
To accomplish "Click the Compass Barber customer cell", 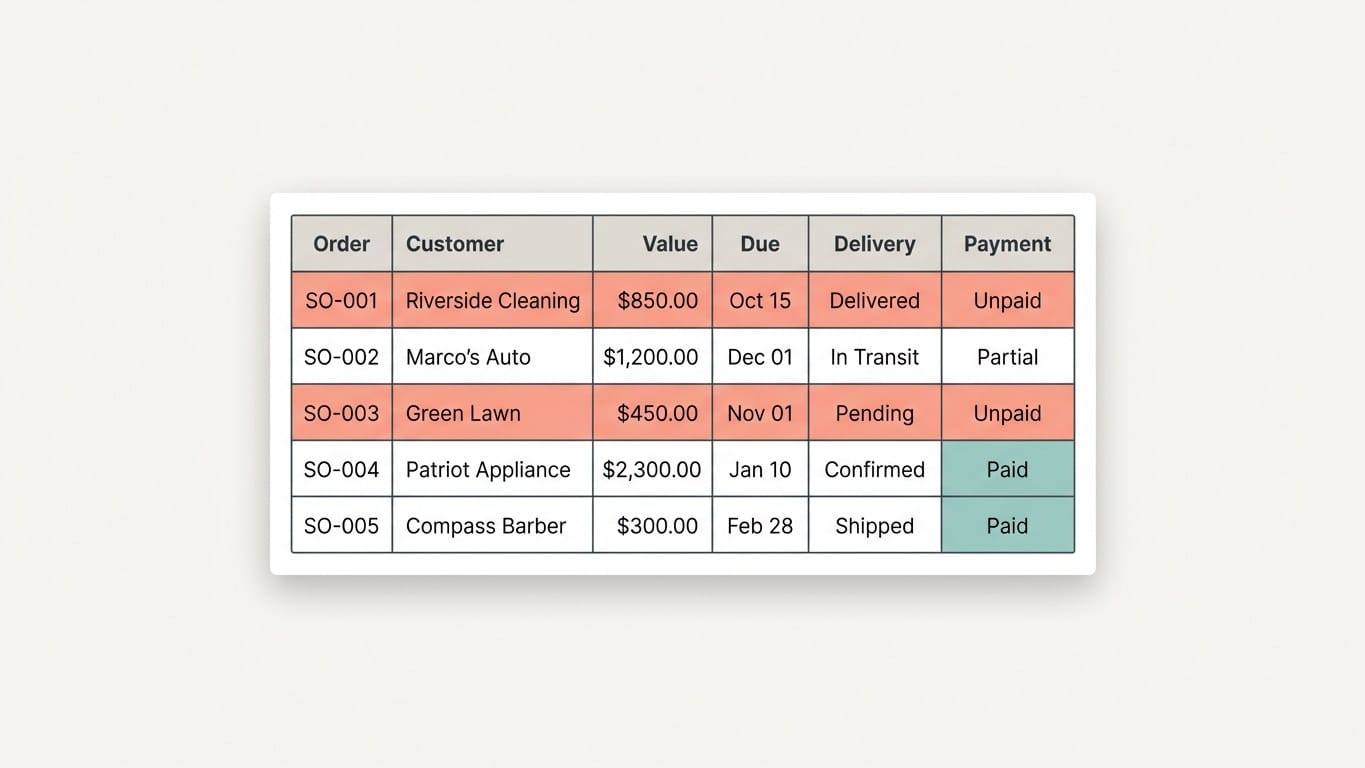I will pyautogui.click(x=492, y=524).
